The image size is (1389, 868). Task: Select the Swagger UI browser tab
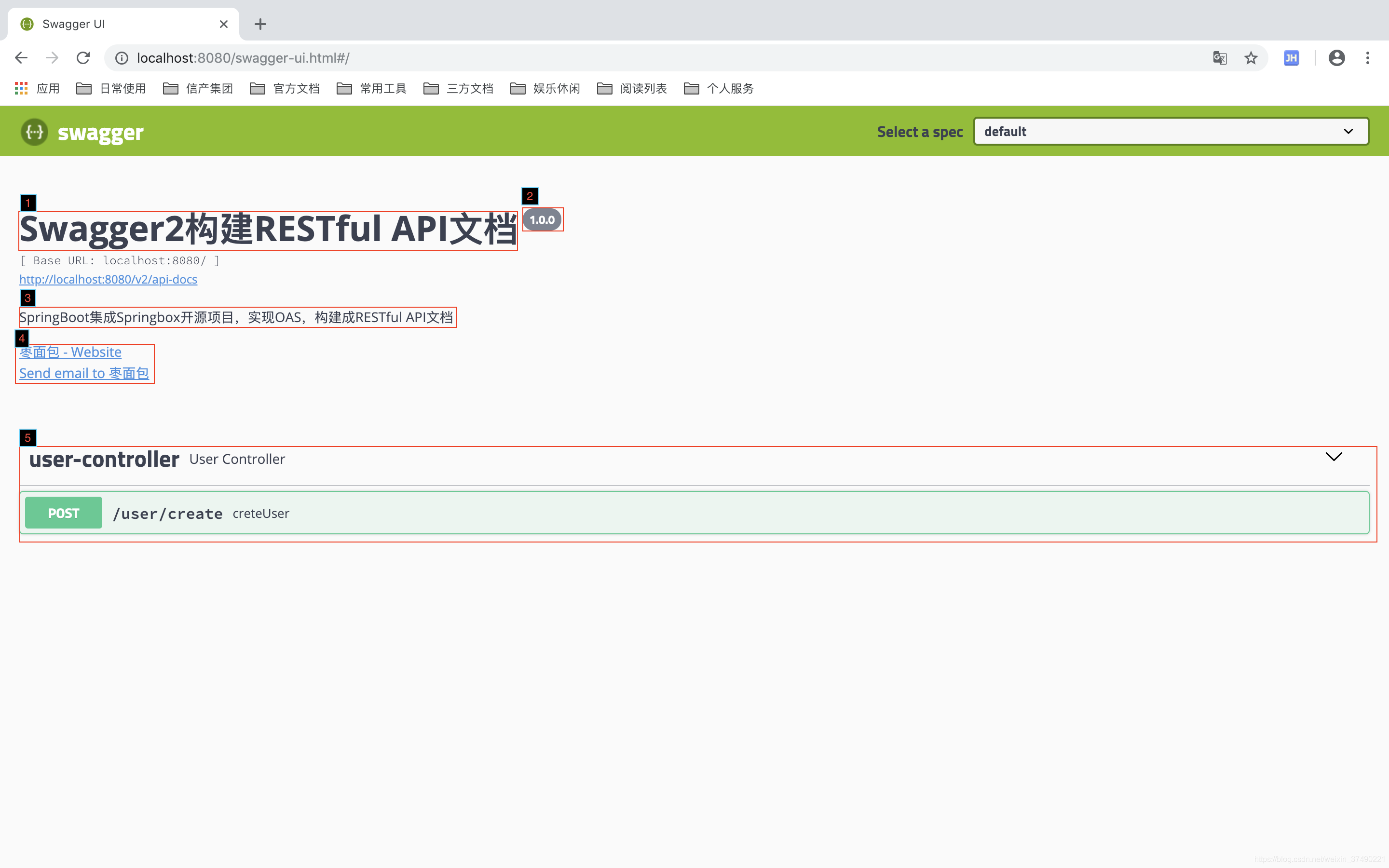[123, 24]
